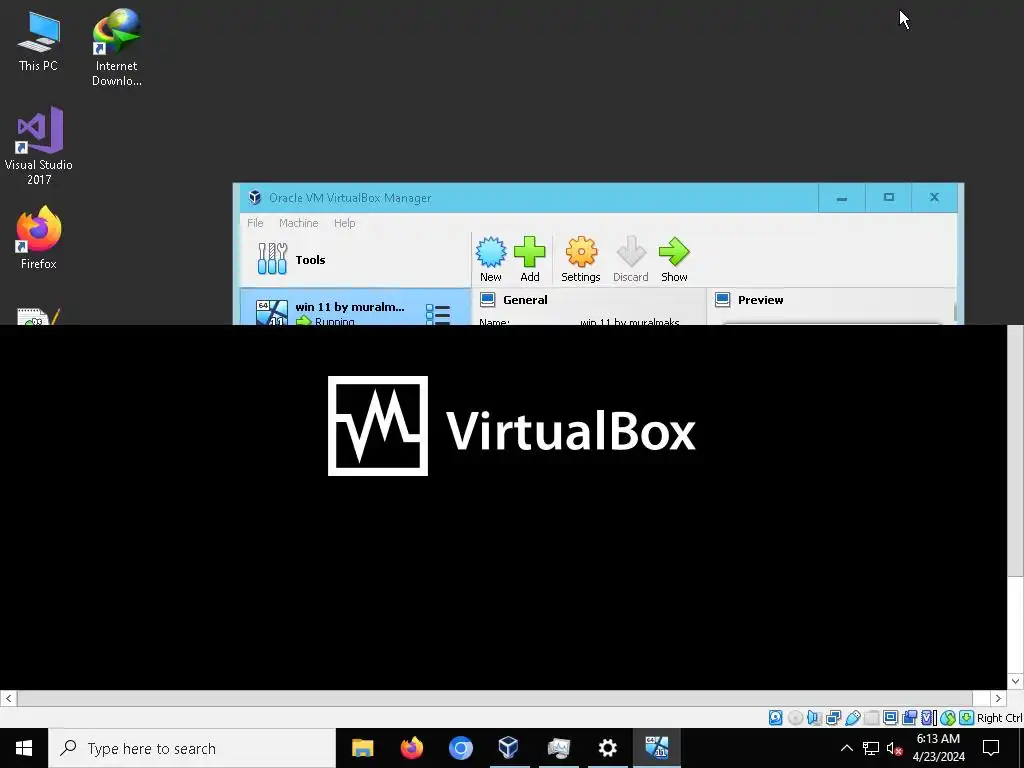Open Firefox from the taskbar

[x=411, y=748]
